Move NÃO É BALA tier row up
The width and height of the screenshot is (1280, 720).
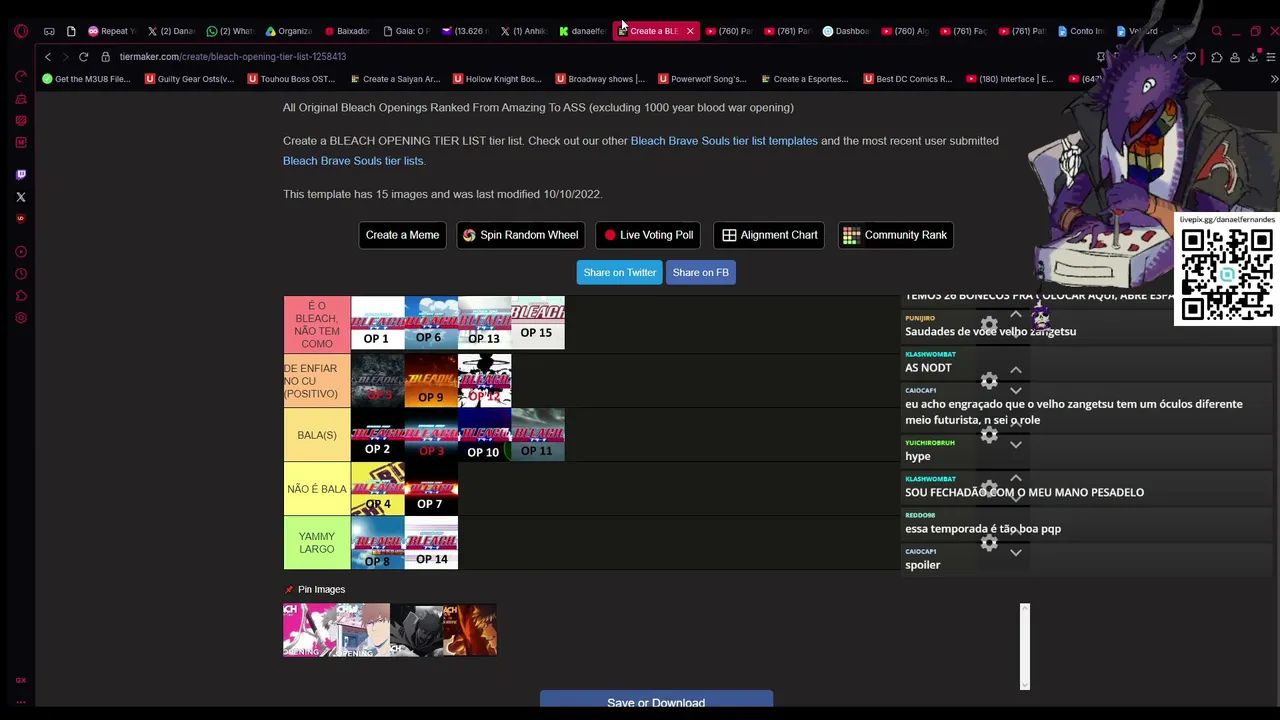coord(1016,479)
